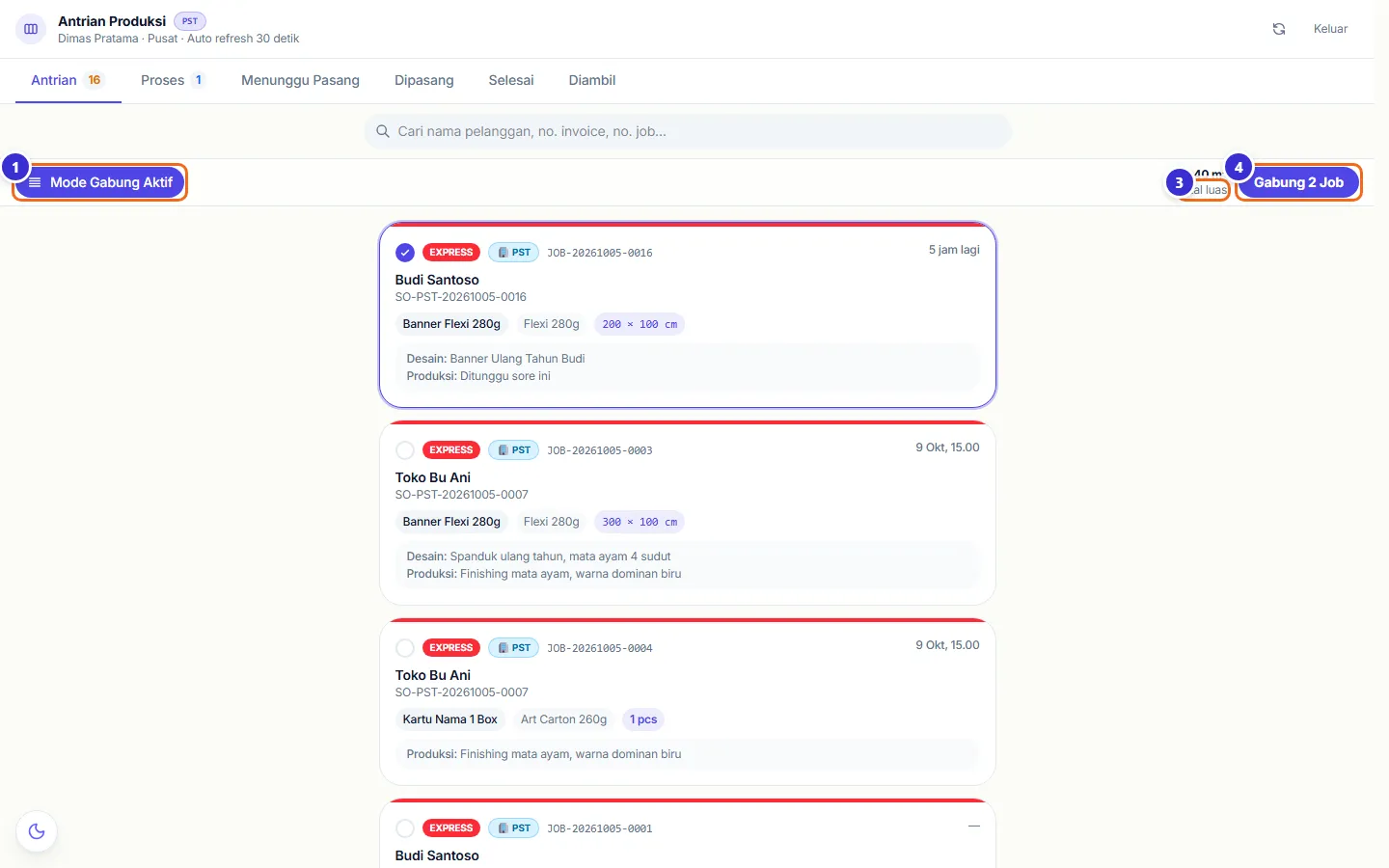Click the Antrian Produksi app logo icon
1389x868 pixels.
[x=31, y=29]
